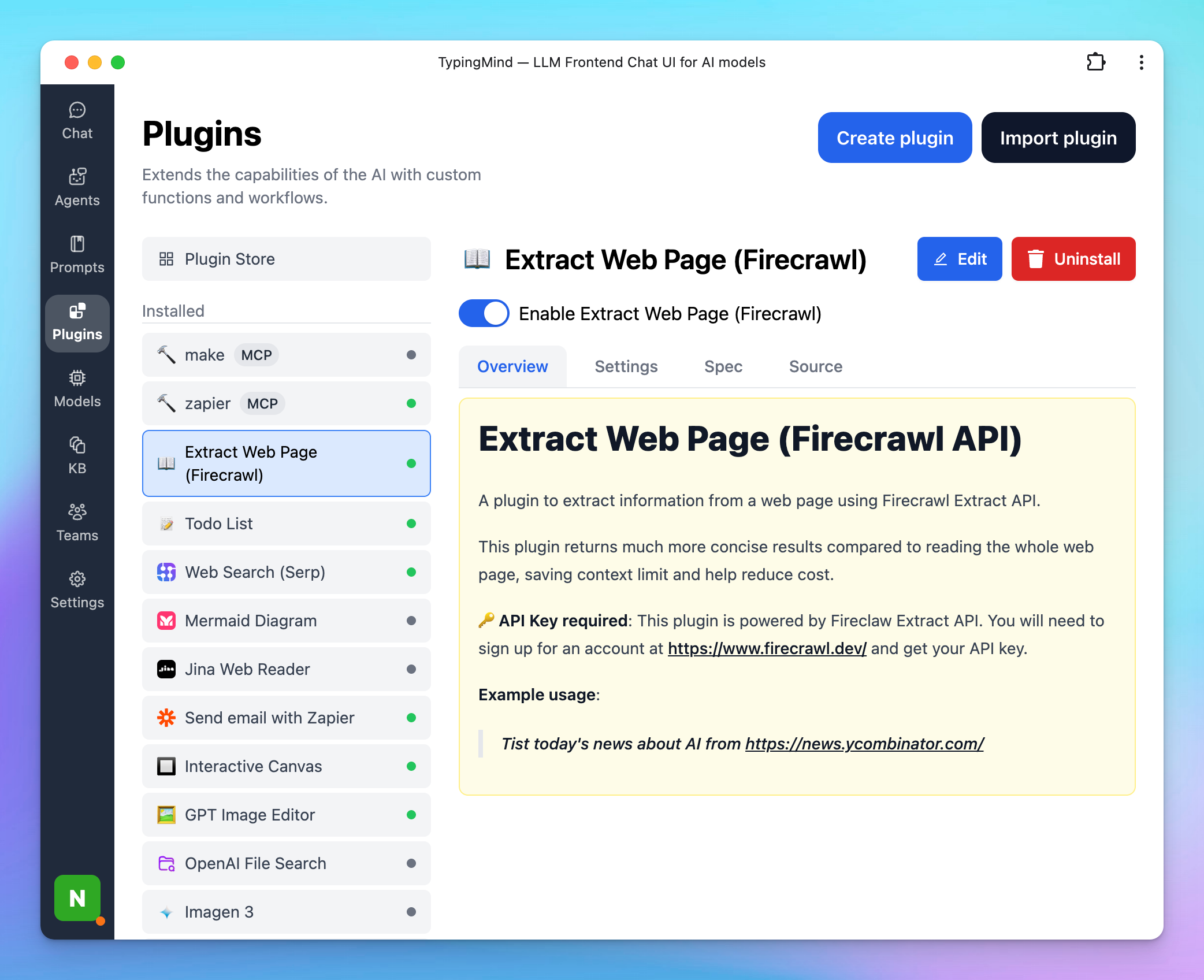1204x980 pixels.
Task: Switch to the Settings tab
Action: [x=626, y=366]
